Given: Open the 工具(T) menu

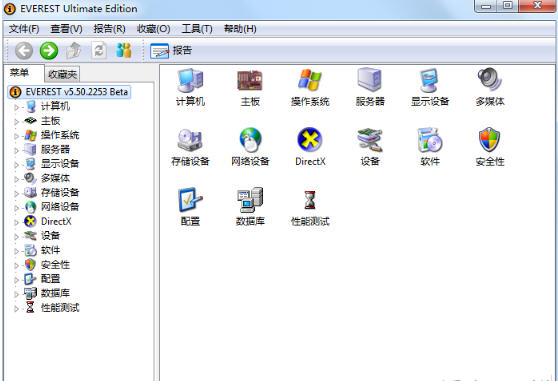Looking at the screenshot, I should [197, 29].
